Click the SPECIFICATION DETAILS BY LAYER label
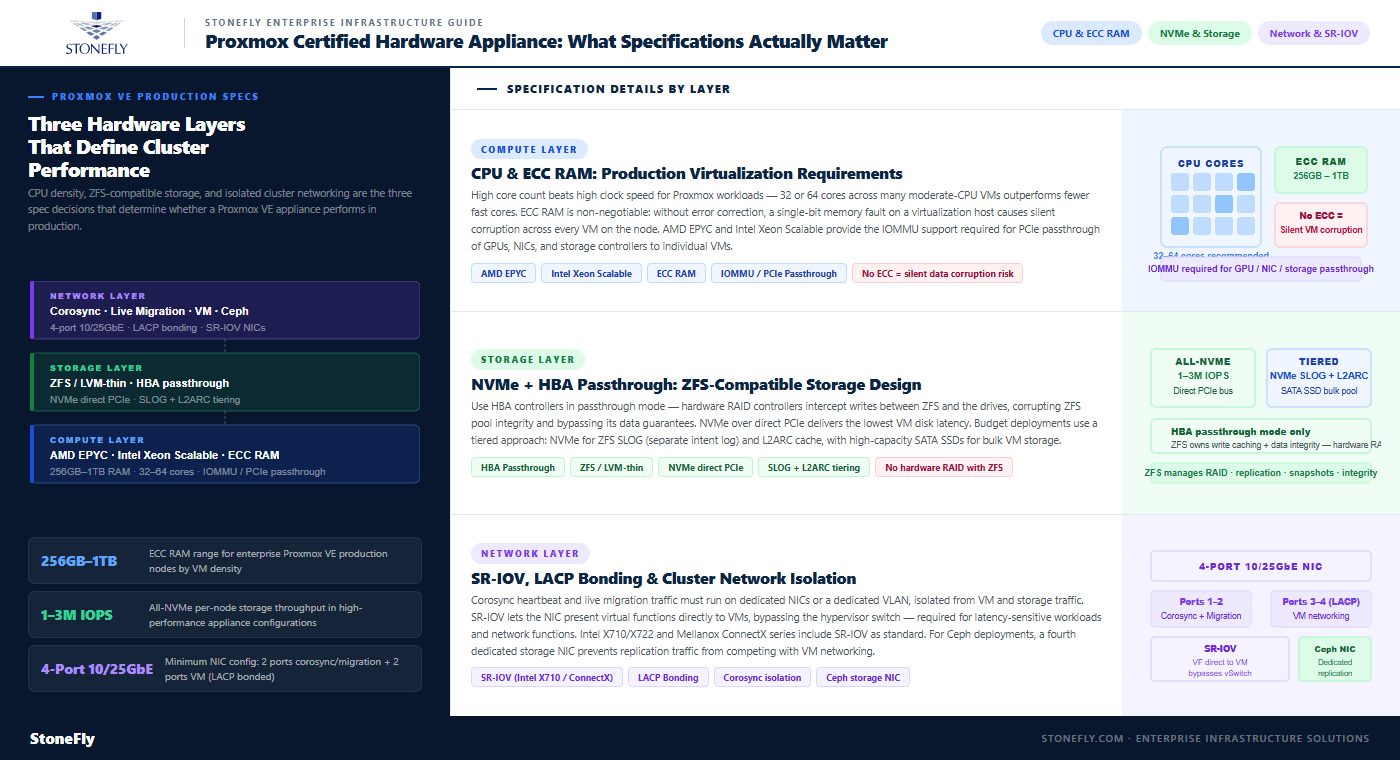The height and width of the screenshot is (760, 1400). click(x=618, y=89)
